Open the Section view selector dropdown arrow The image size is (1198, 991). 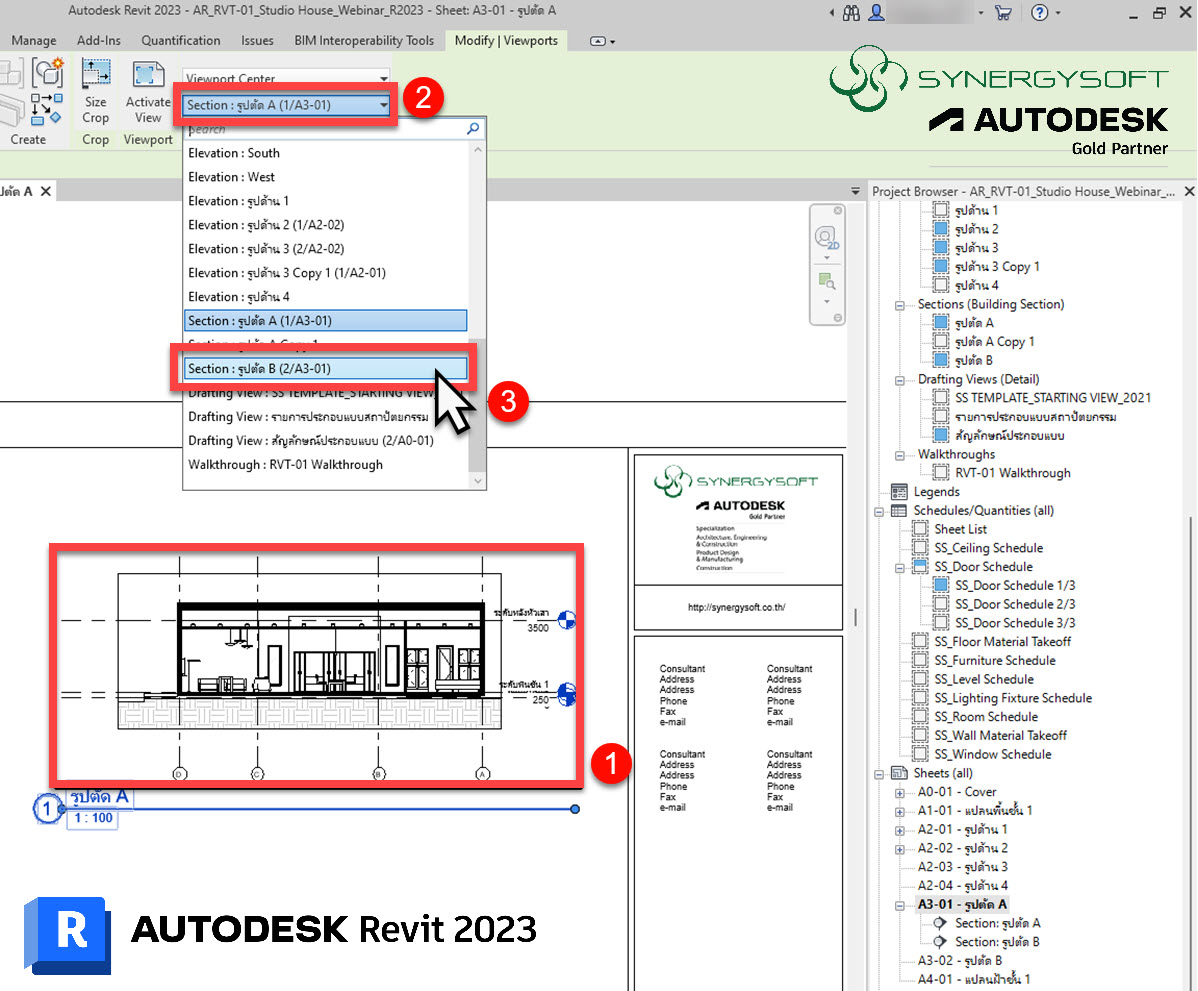383,105
